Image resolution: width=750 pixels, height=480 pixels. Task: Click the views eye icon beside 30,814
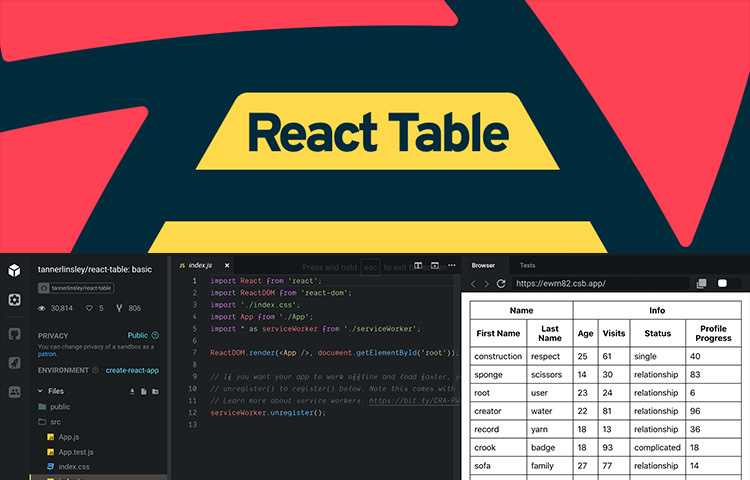click(x=42, y=308)
